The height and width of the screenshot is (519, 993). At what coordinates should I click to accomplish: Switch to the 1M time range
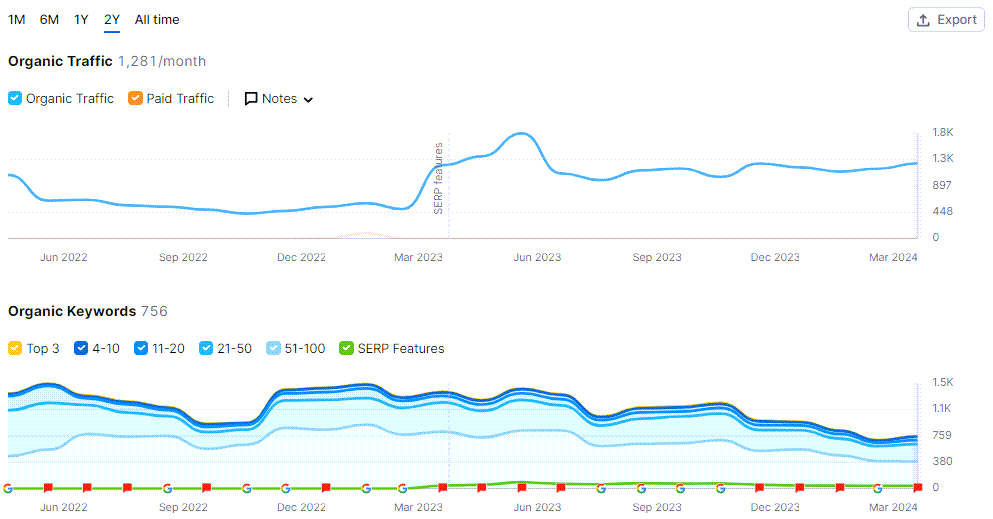point(17,20)
